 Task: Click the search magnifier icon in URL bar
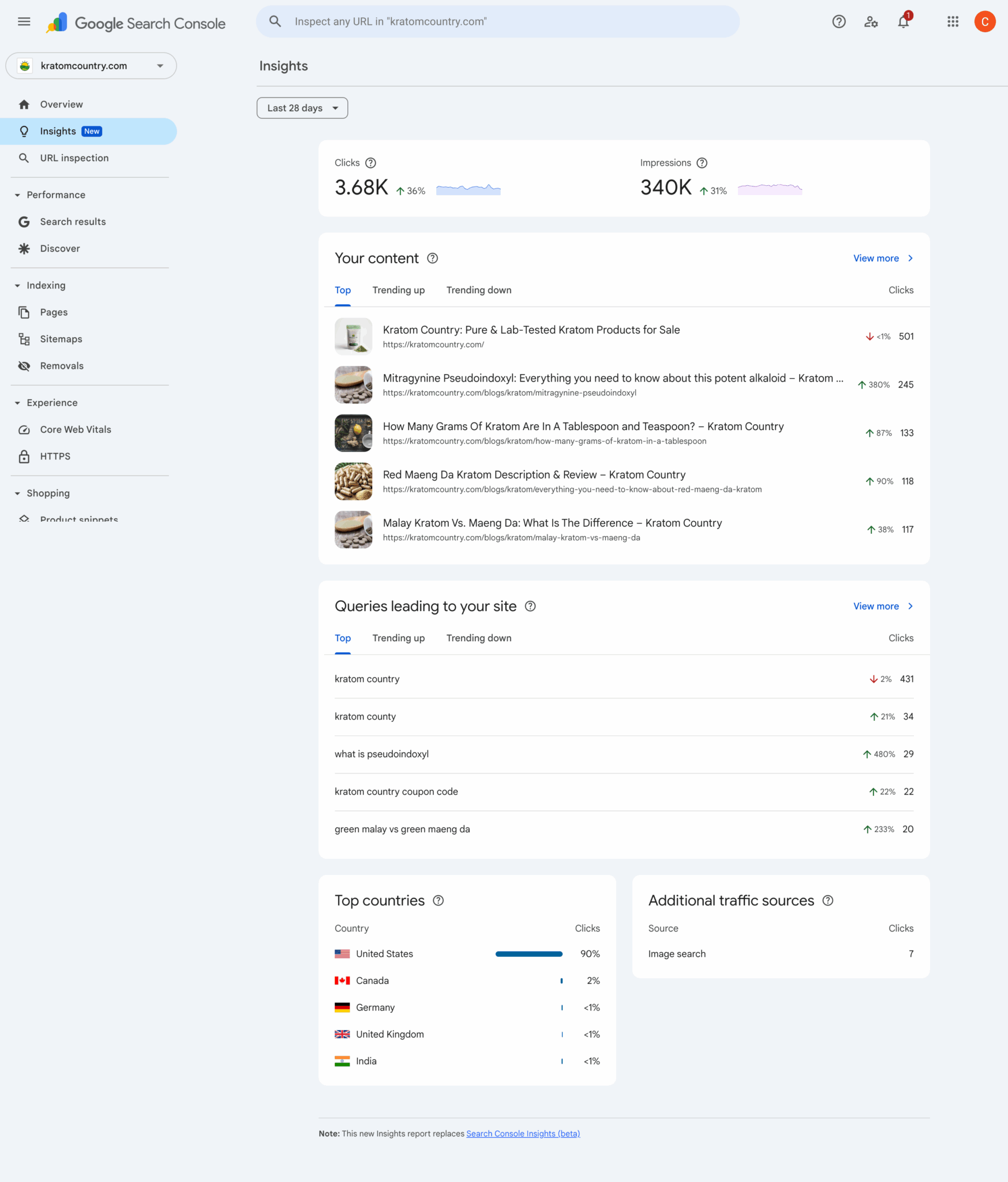tap(275, 22)
